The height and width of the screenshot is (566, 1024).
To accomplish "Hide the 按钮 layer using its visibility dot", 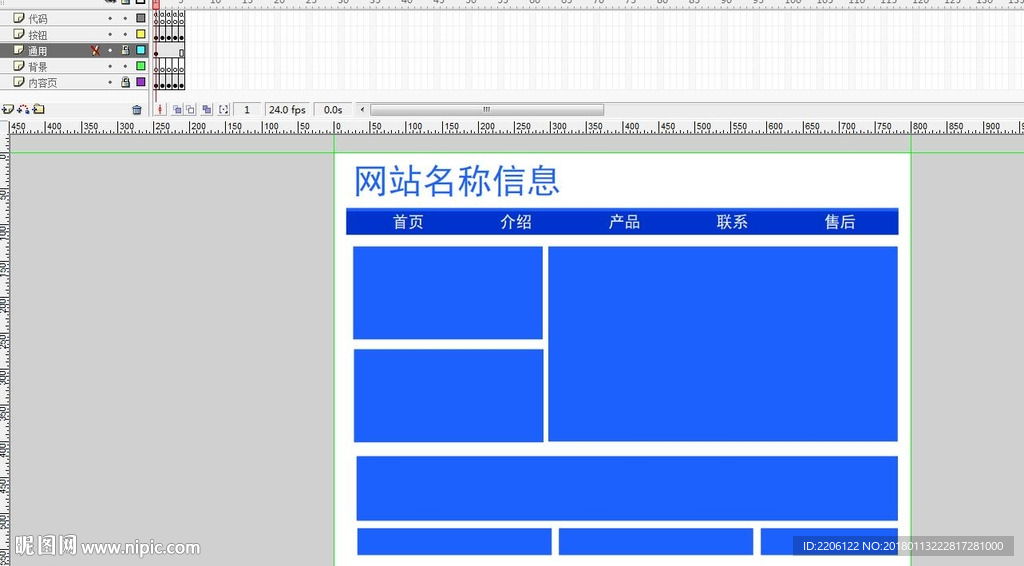I will (110, 34).
